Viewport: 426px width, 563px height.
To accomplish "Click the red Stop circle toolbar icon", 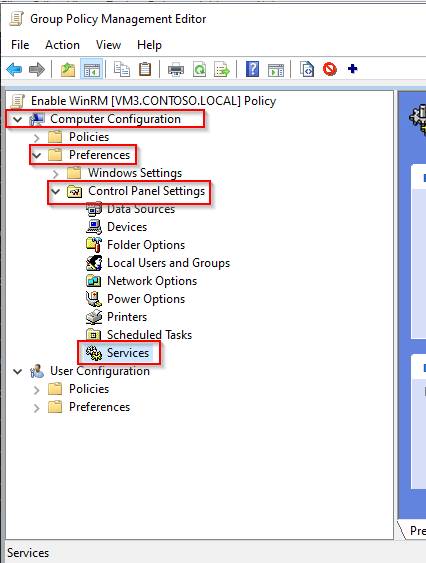I will 330,69.
